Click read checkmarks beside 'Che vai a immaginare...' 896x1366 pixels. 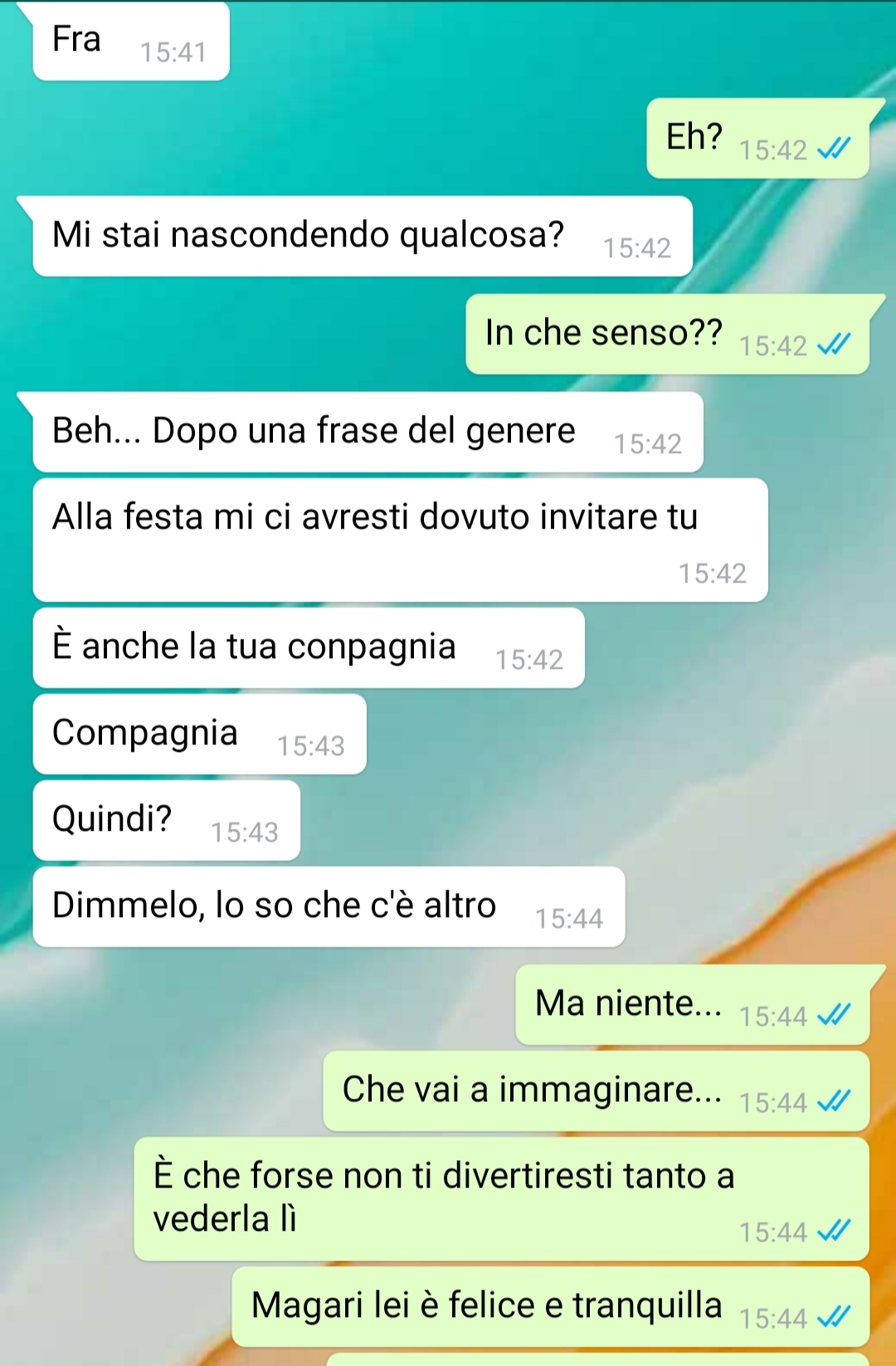[x=834, y=1101]
